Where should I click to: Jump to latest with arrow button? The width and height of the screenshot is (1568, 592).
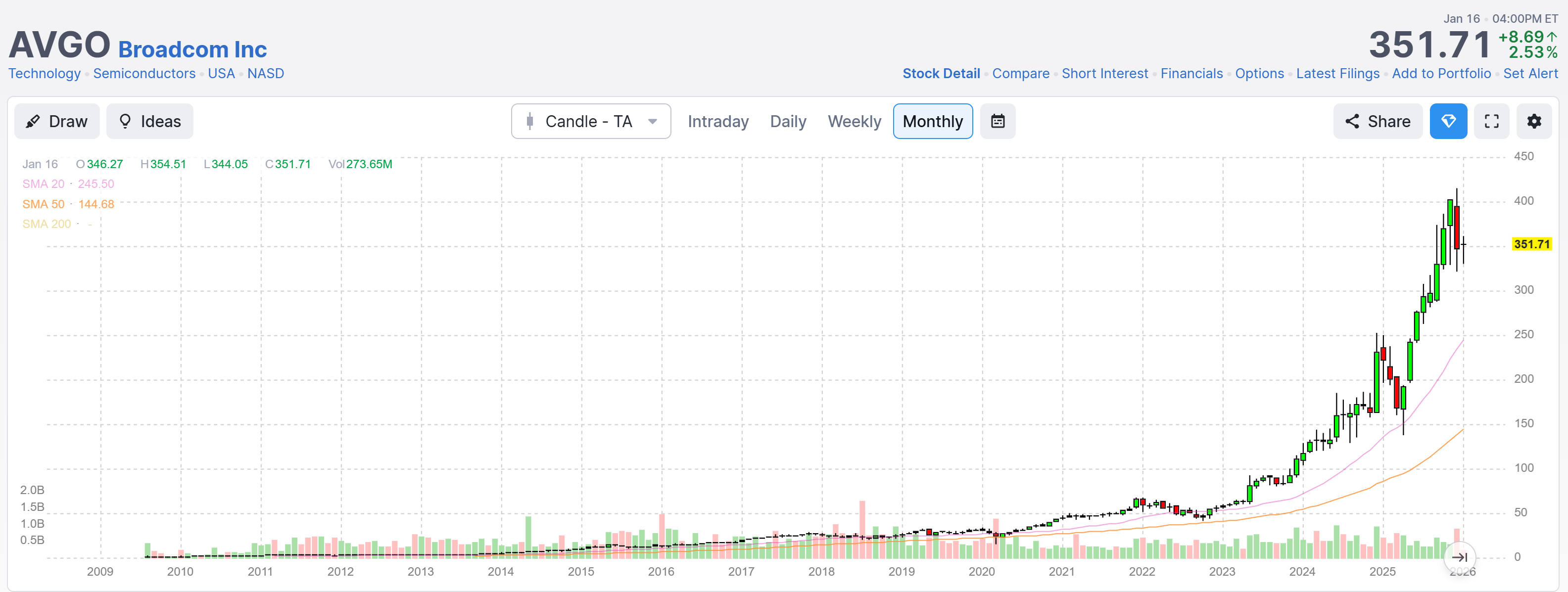(1459, 557)
